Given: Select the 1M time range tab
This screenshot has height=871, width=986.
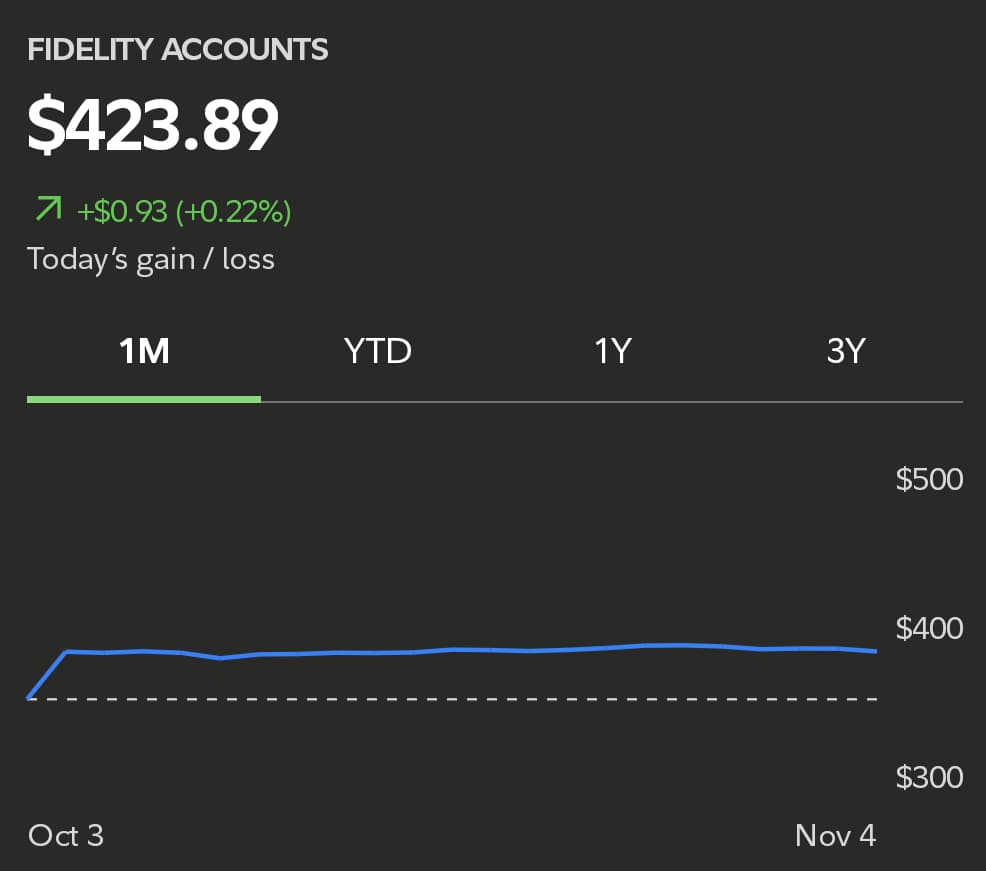Looking at the screenshot, I should point(144,352).
